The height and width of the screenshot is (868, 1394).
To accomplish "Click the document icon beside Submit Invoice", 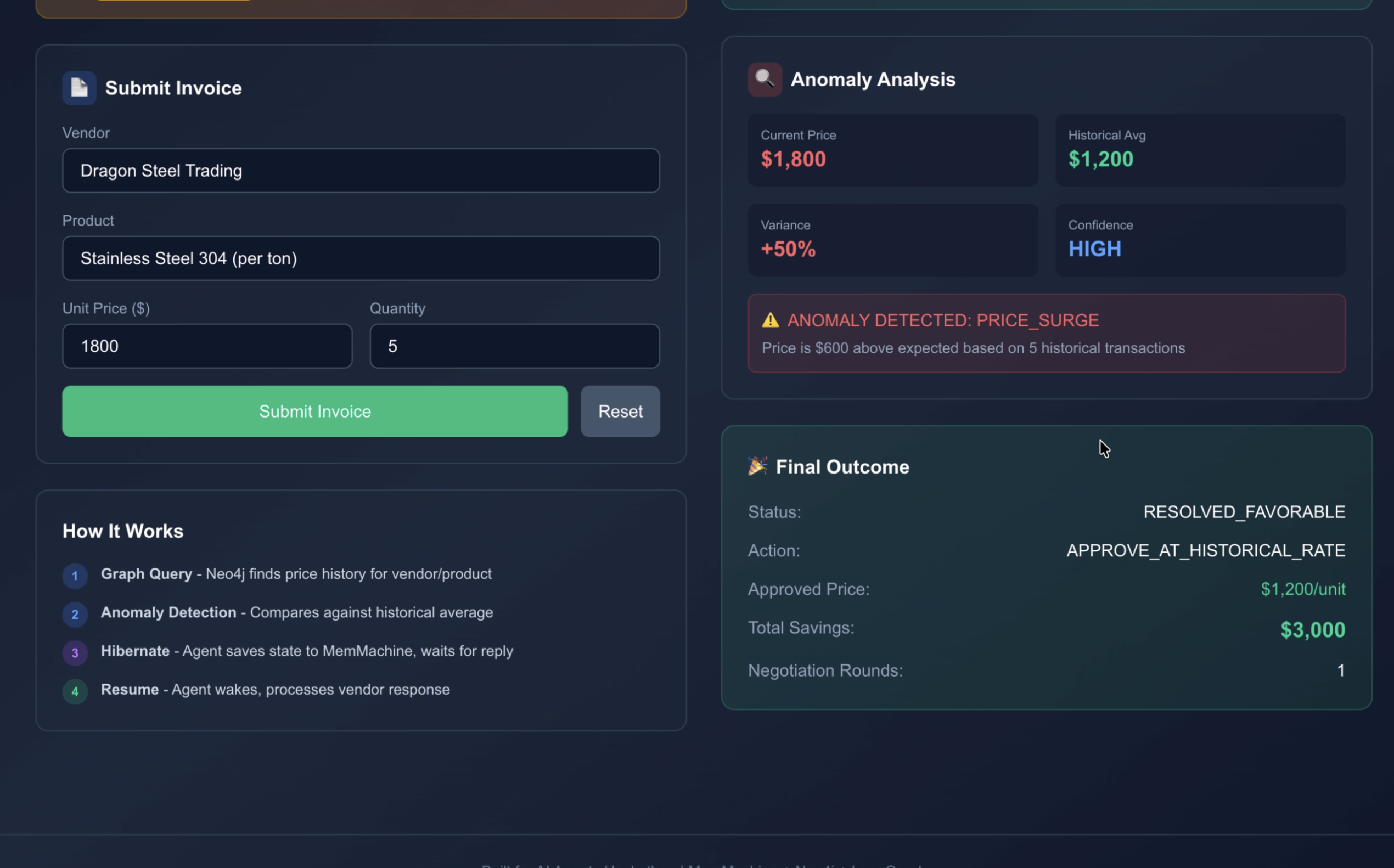I will coord(79,88).
